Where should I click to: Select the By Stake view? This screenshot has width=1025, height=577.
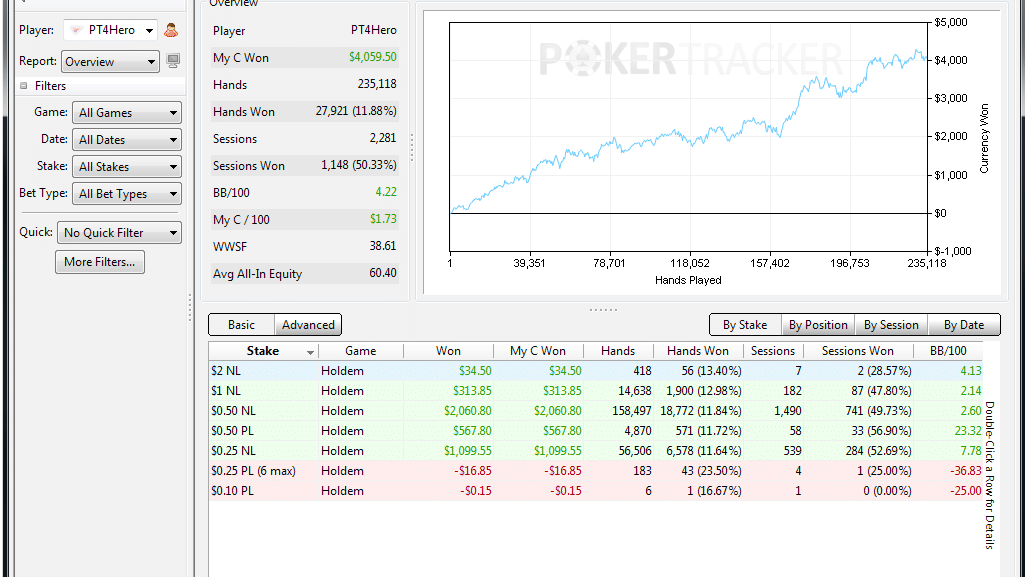745,325
